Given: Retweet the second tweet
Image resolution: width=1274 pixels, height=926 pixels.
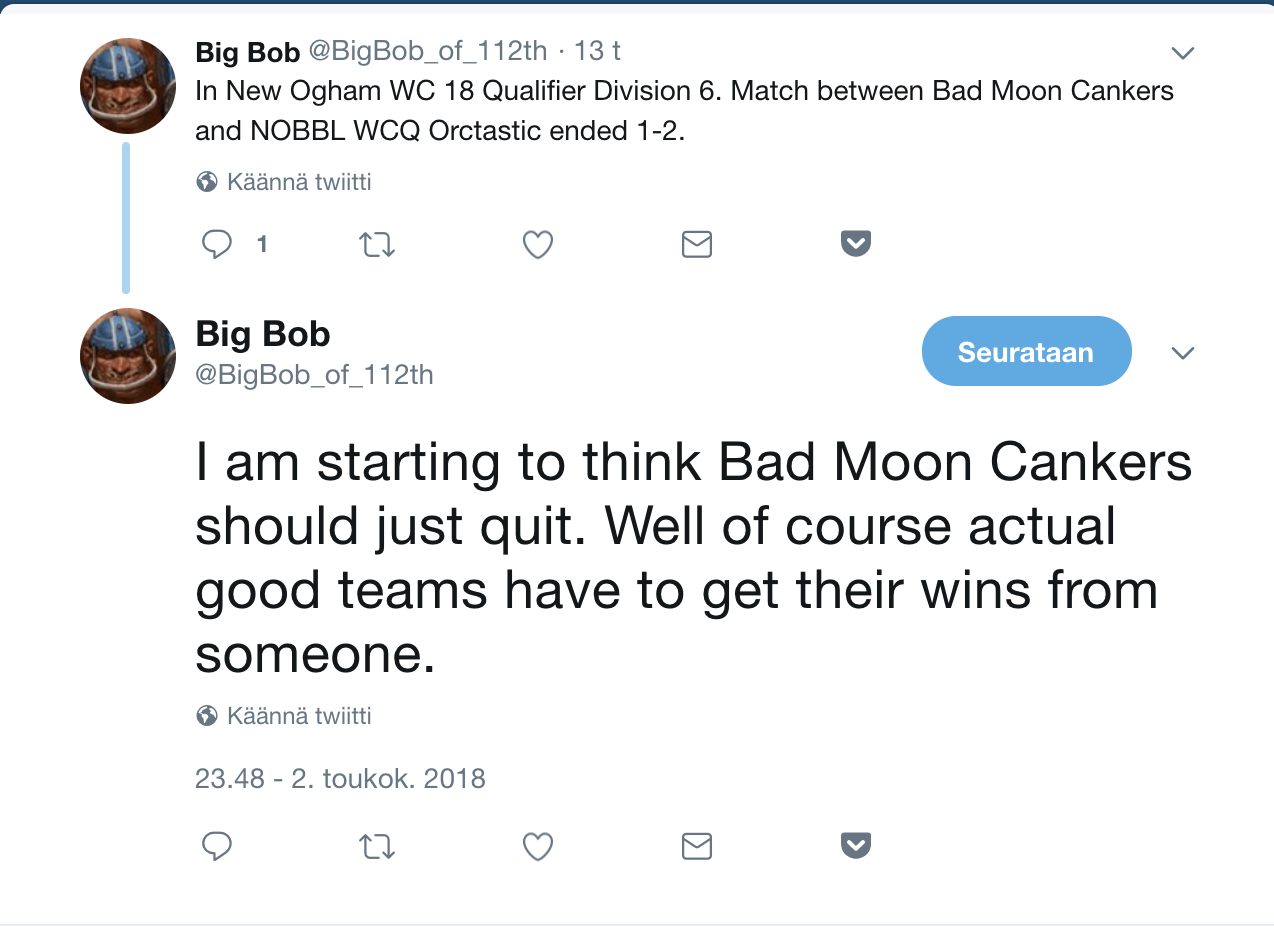Looking at the screenshot, I should pos(377,846).
